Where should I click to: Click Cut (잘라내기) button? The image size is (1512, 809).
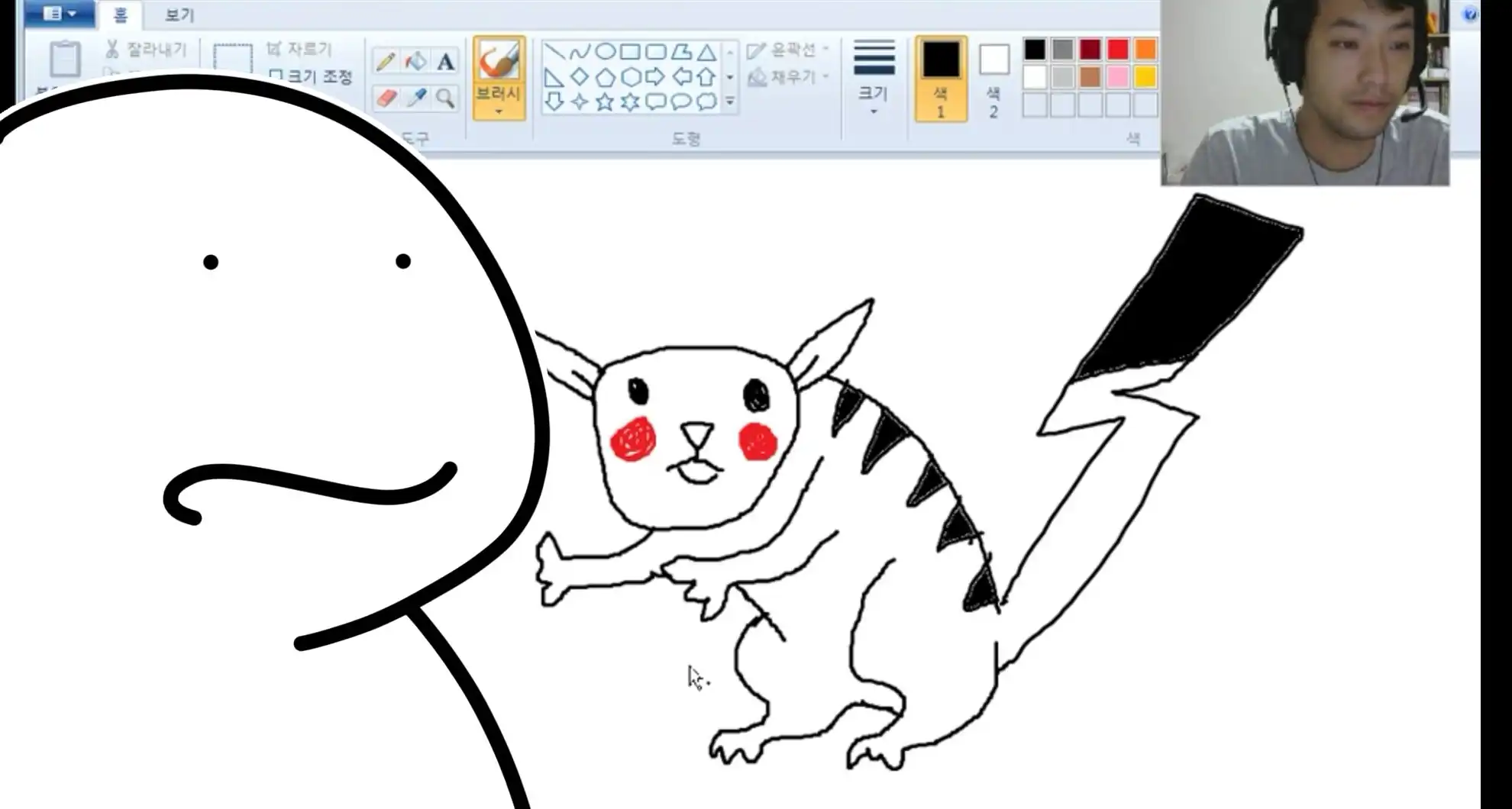point(147,50)
